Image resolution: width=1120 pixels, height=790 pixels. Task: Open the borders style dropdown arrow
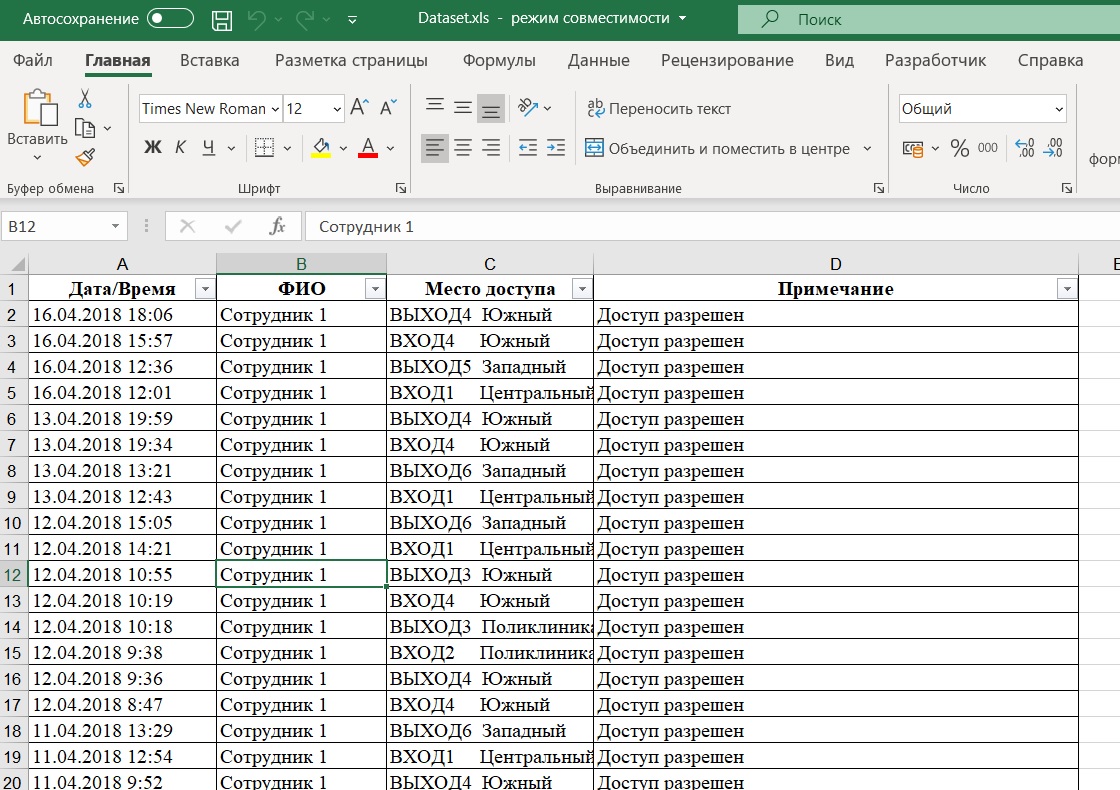(287, 149)
